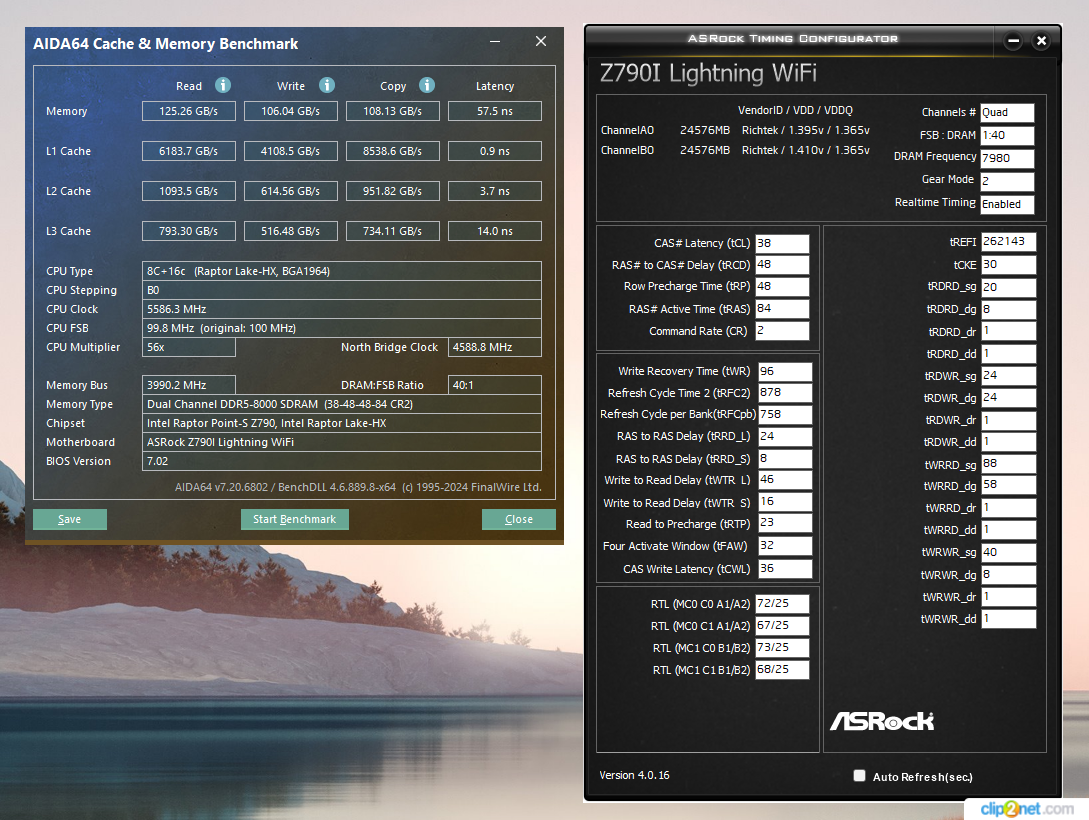Click the Read info icon in AIDA64
1089x820 pixels.
click(x=222, y=85)
